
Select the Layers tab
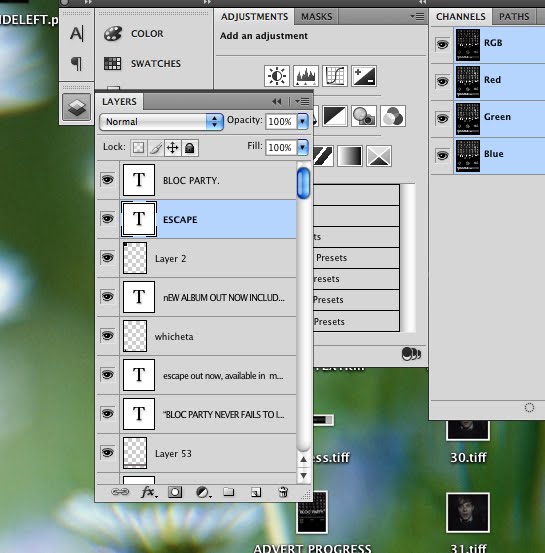pyautogui.click(x=119, y=102)
